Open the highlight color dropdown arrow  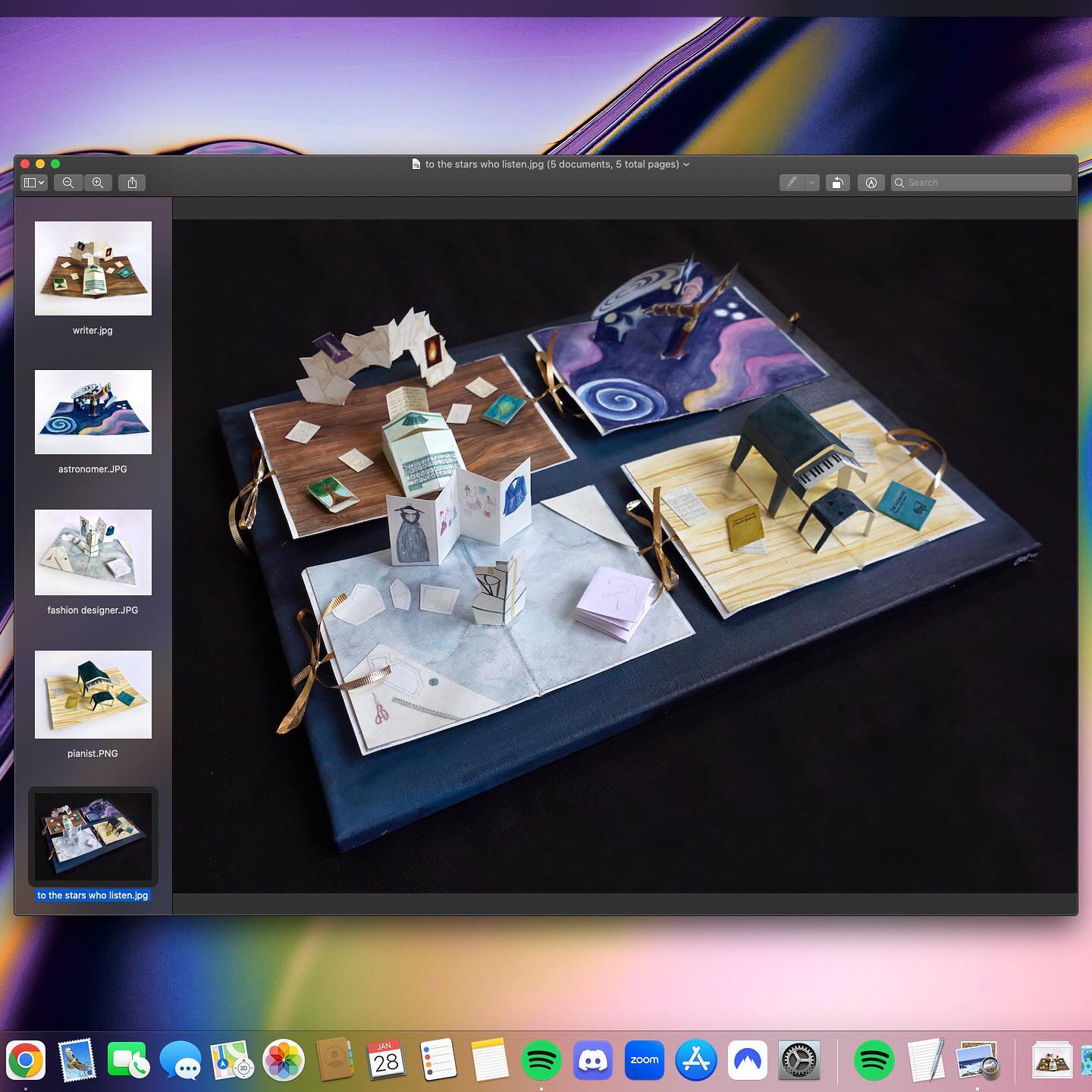click(x=812, y=183)
